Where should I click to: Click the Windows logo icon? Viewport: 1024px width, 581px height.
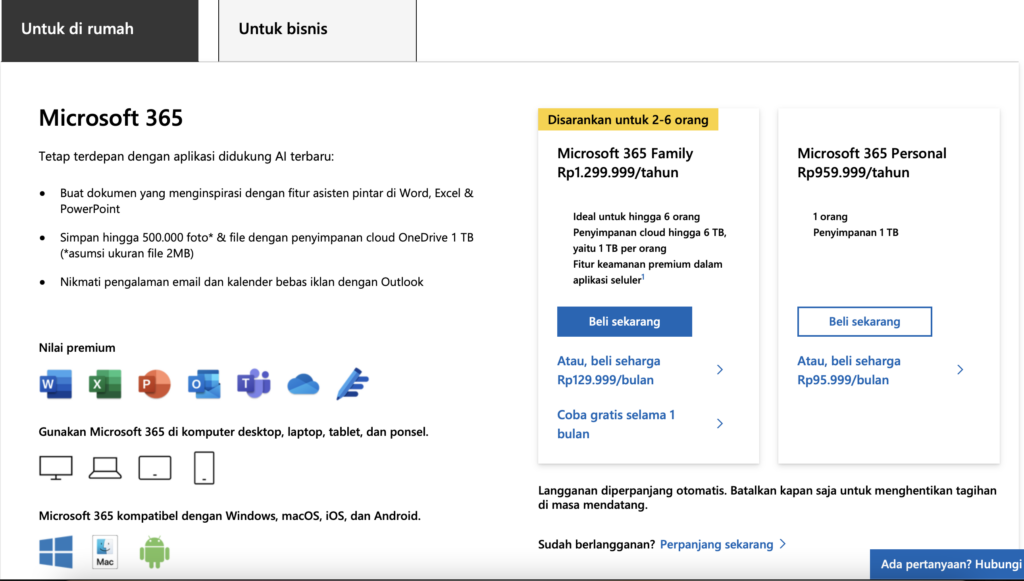(x=56, y=552)
